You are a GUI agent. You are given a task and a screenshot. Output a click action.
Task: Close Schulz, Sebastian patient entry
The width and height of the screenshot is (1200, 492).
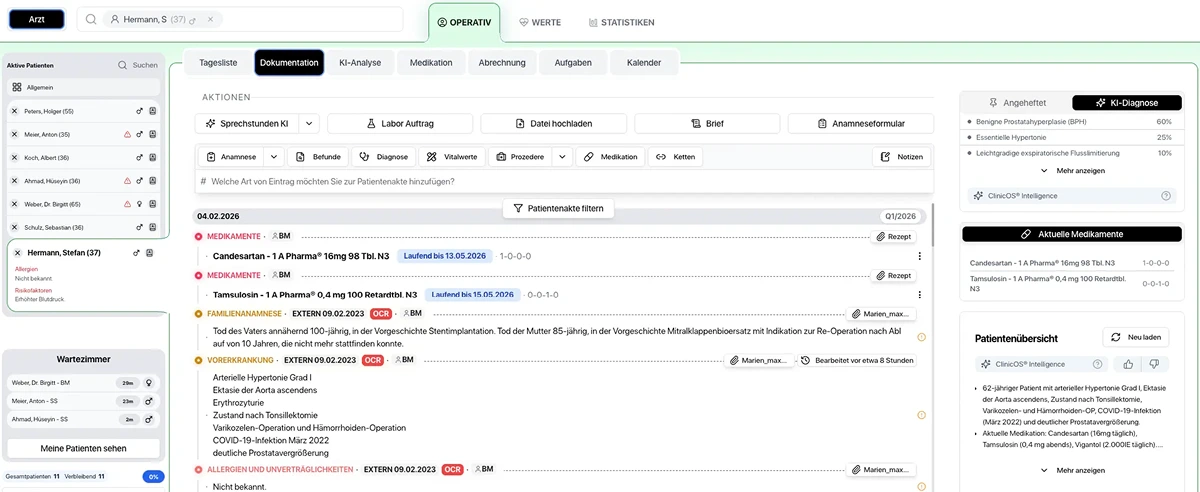15,227
